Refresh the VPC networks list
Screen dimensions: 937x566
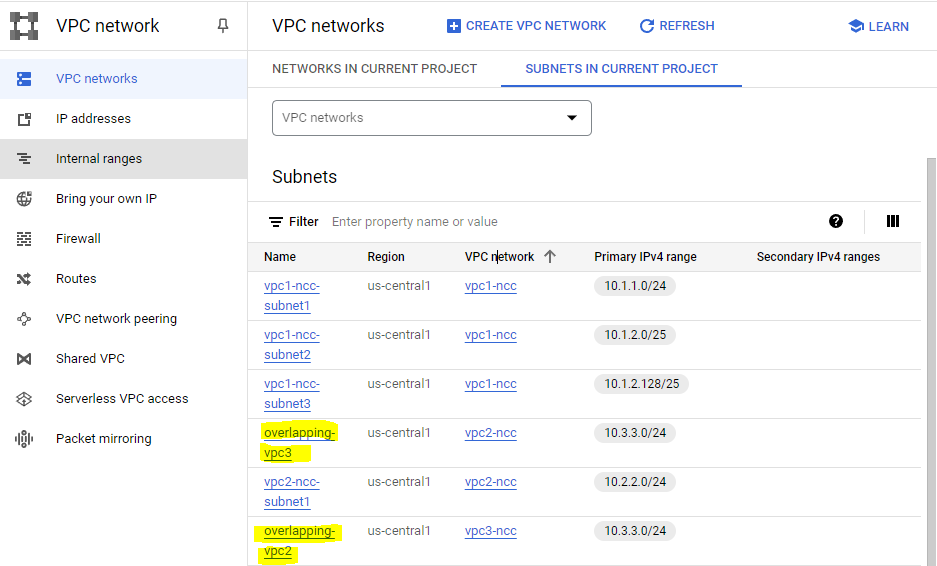[x=676, y=26]
